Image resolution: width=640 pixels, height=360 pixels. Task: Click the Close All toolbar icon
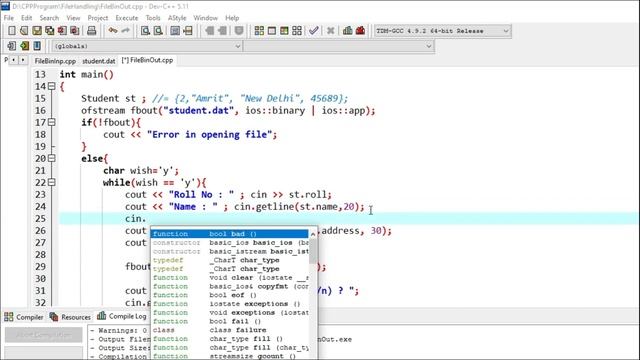point(75,31)
